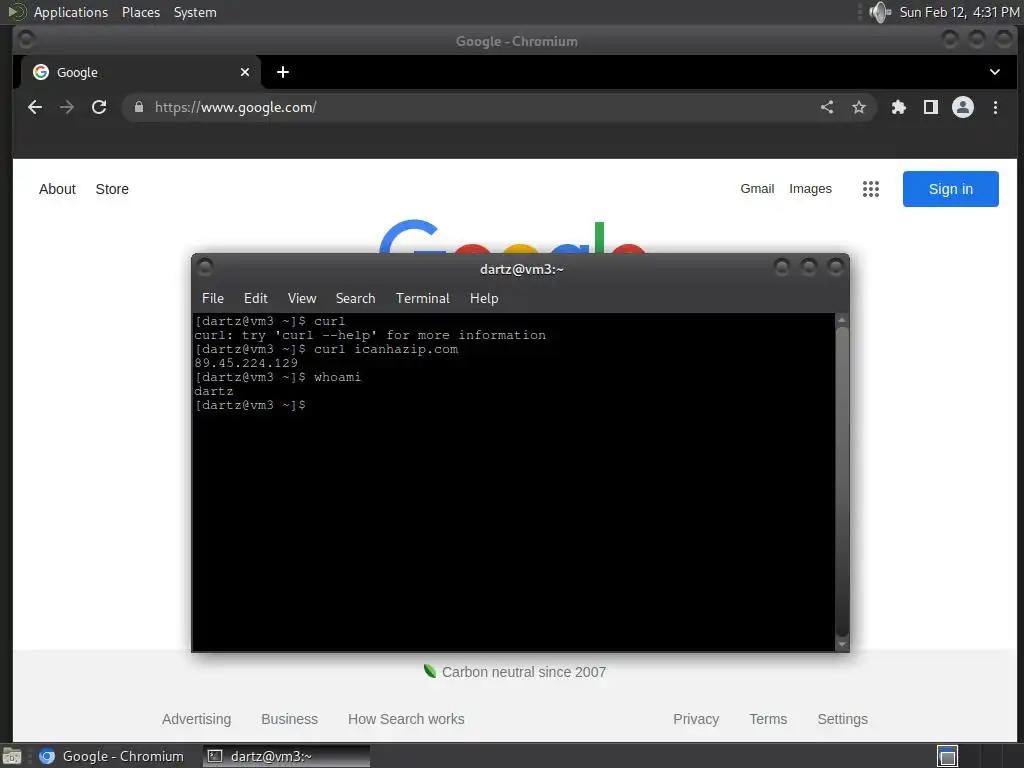
Task: Toggle the side panel icon
Action: [931, 107]
